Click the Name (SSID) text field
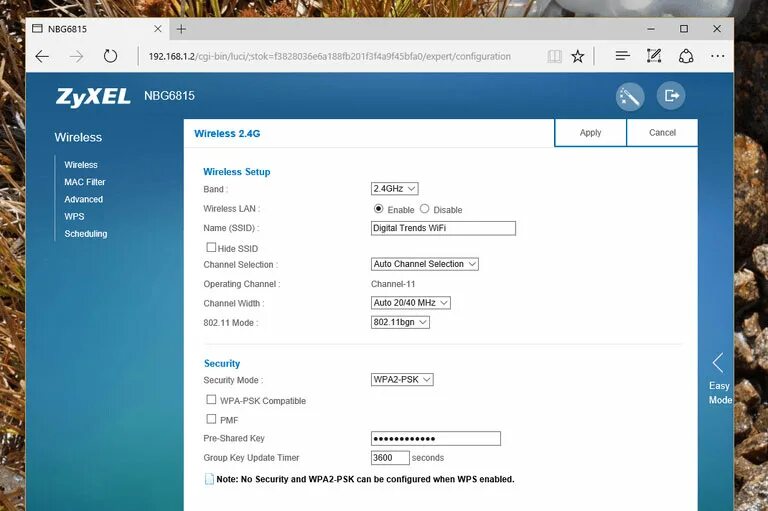Viewport: 768px width, 511px height. [443, 228]
